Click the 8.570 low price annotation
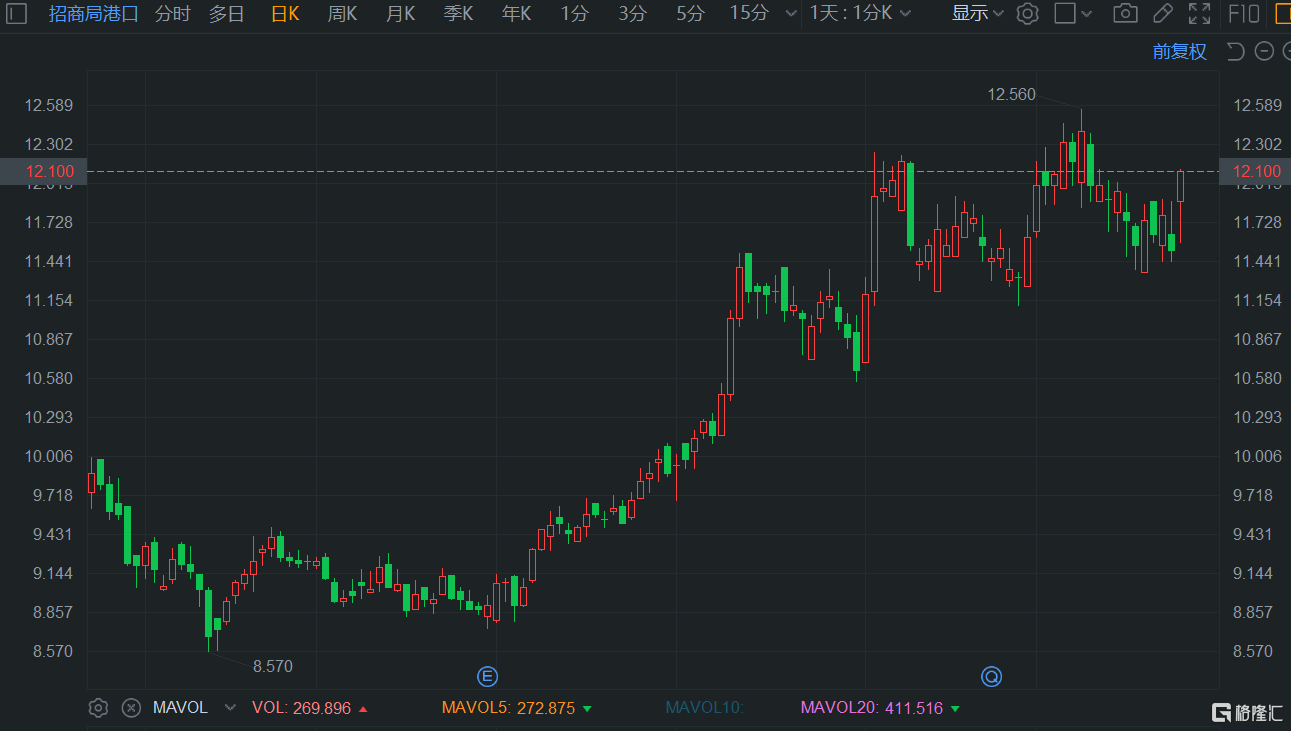The image size is (1291, 731). (272, 666)
